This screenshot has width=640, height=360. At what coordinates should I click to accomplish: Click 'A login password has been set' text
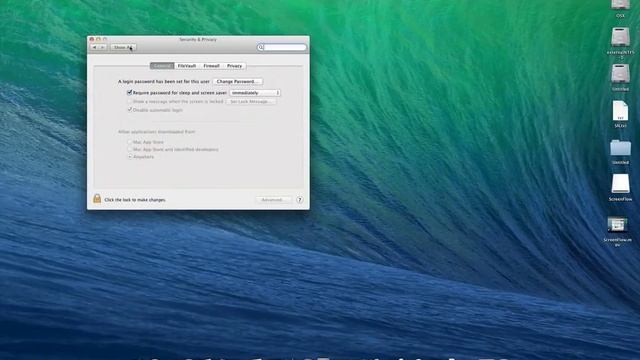164,82
